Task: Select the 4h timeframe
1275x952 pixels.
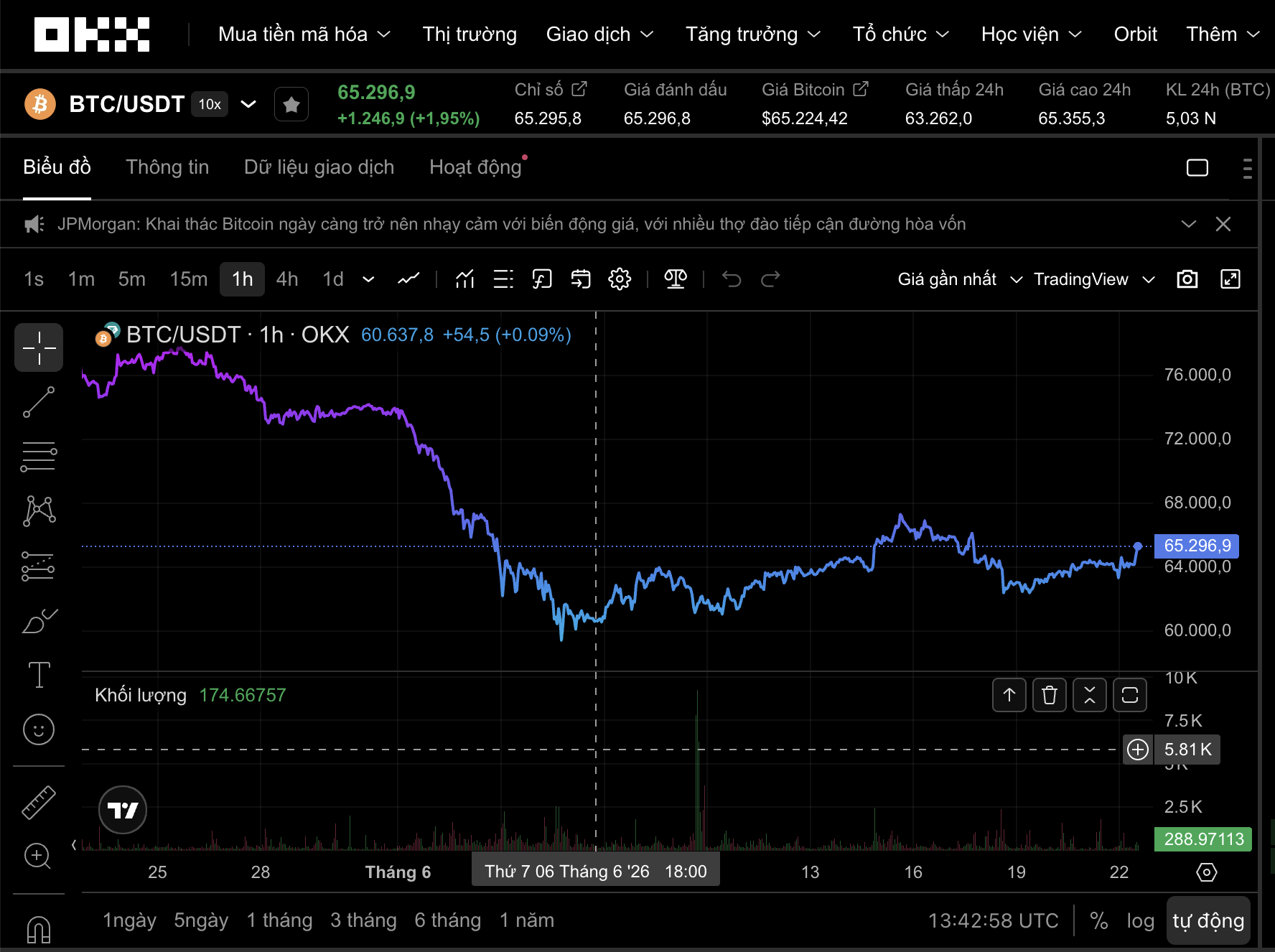Action: click(287, 279)
